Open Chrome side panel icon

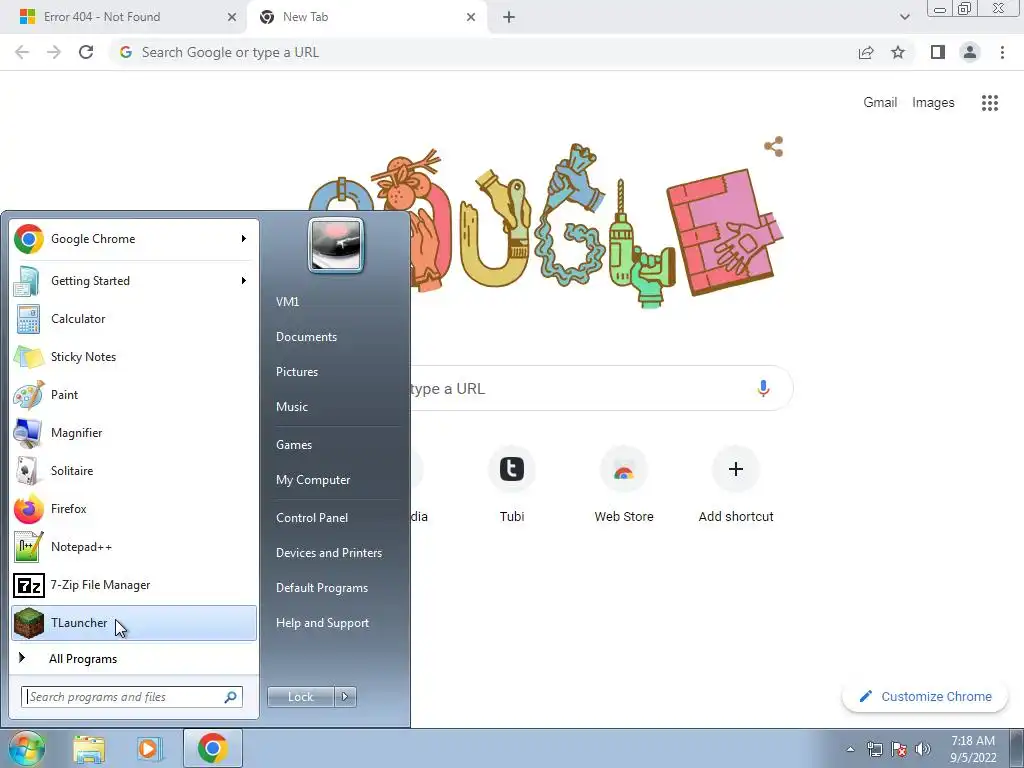click(x=938, y=52)
